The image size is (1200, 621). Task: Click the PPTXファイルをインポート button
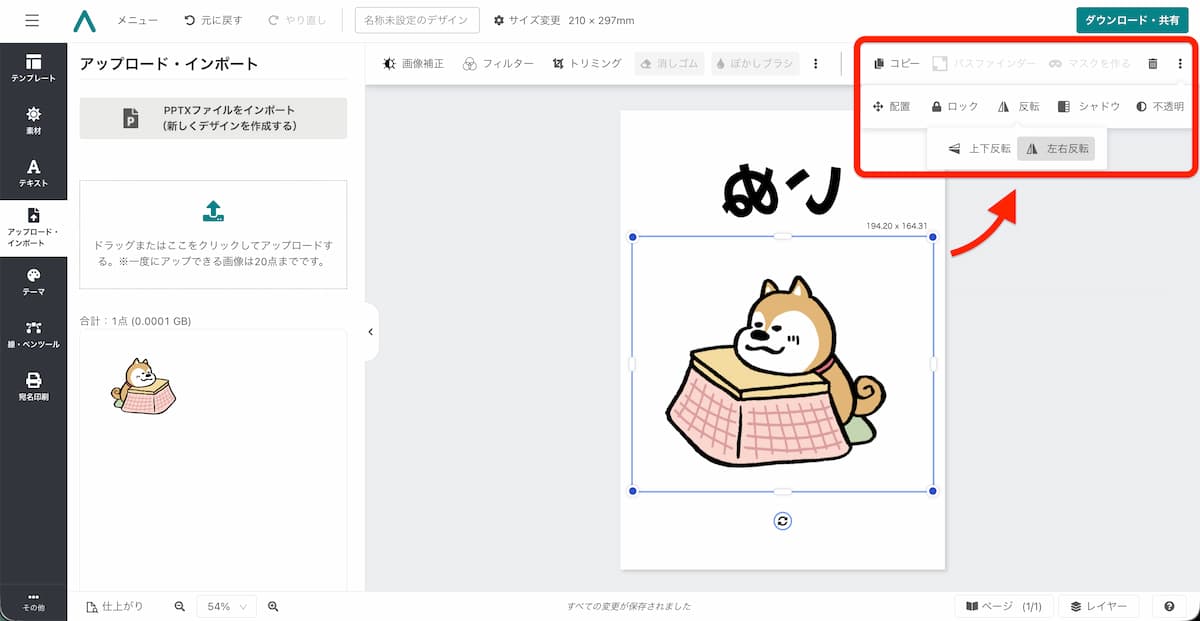tap(212, 117)
